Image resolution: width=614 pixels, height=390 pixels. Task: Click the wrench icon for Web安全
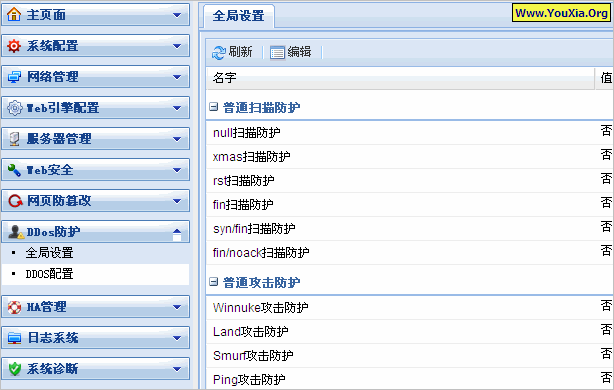pyautogui.click(x=14, y=170)
